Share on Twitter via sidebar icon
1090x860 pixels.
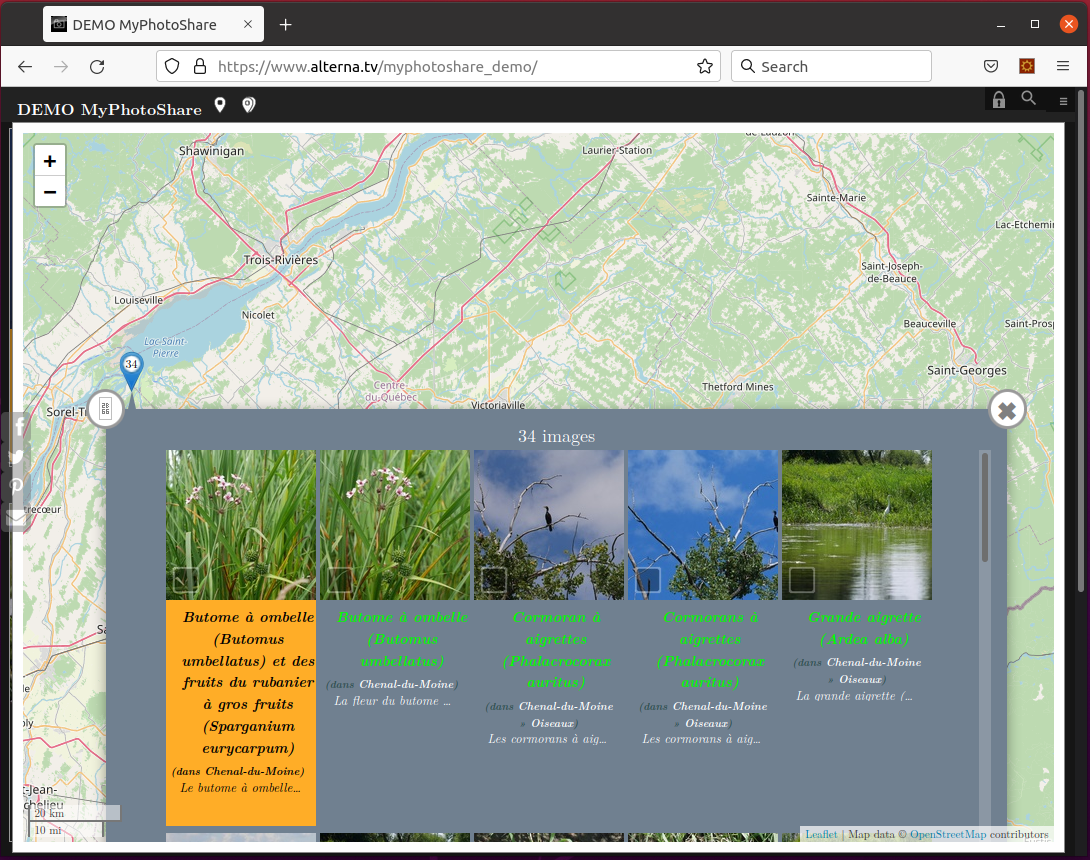[17, 457]
